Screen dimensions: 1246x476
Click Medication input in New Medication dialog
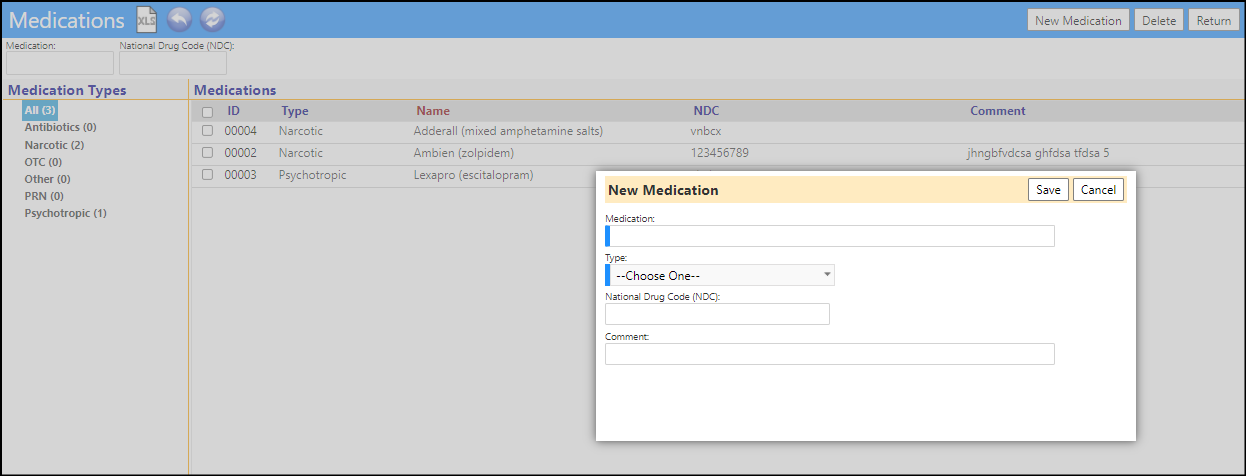pos(832,236)
